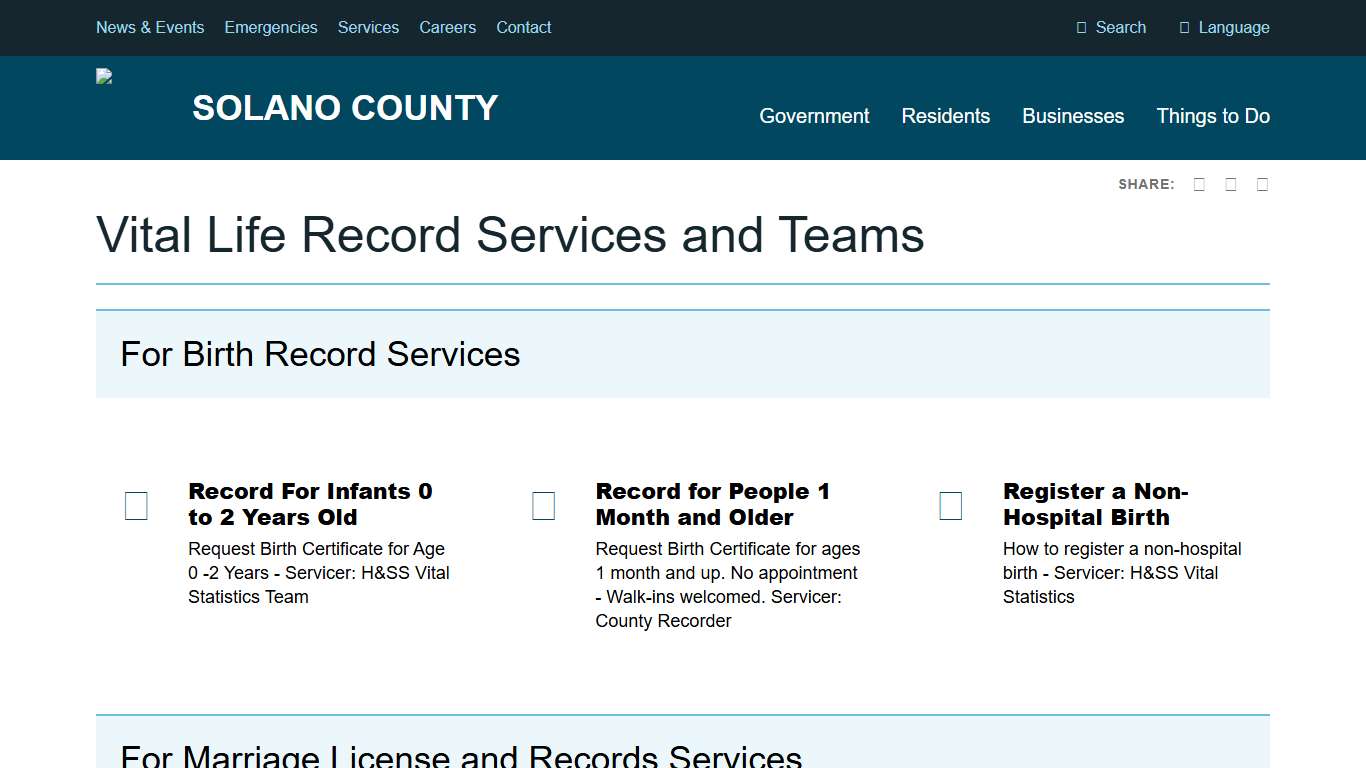Click the icon beside Register a Non-Hospital Birth
Screen dimensions: 1366x768
tap(950, 506)
